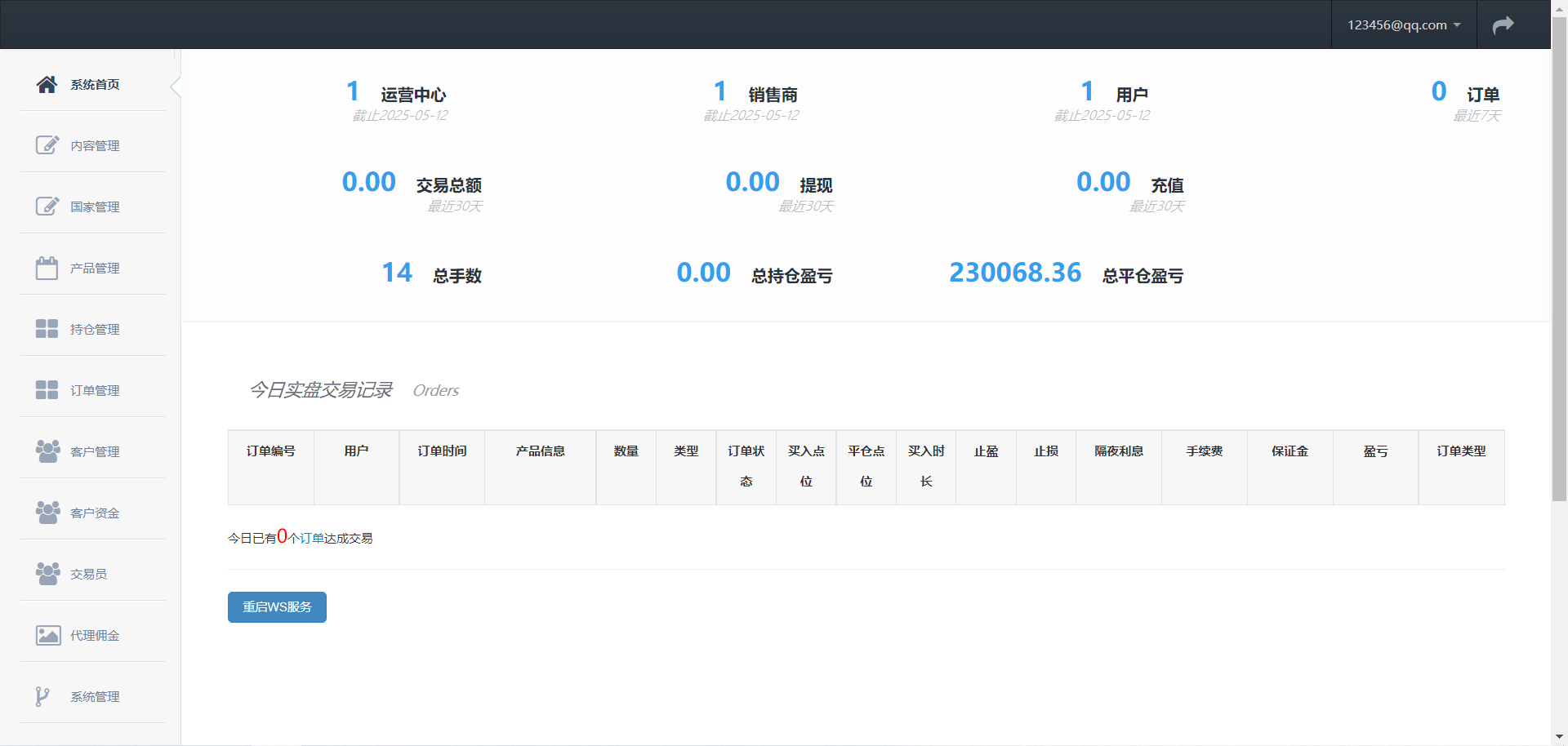The height and width of the screenshot is (746, 1568).
Task: Click the 订单编号 column header
Action: click(x=270, y=451)
